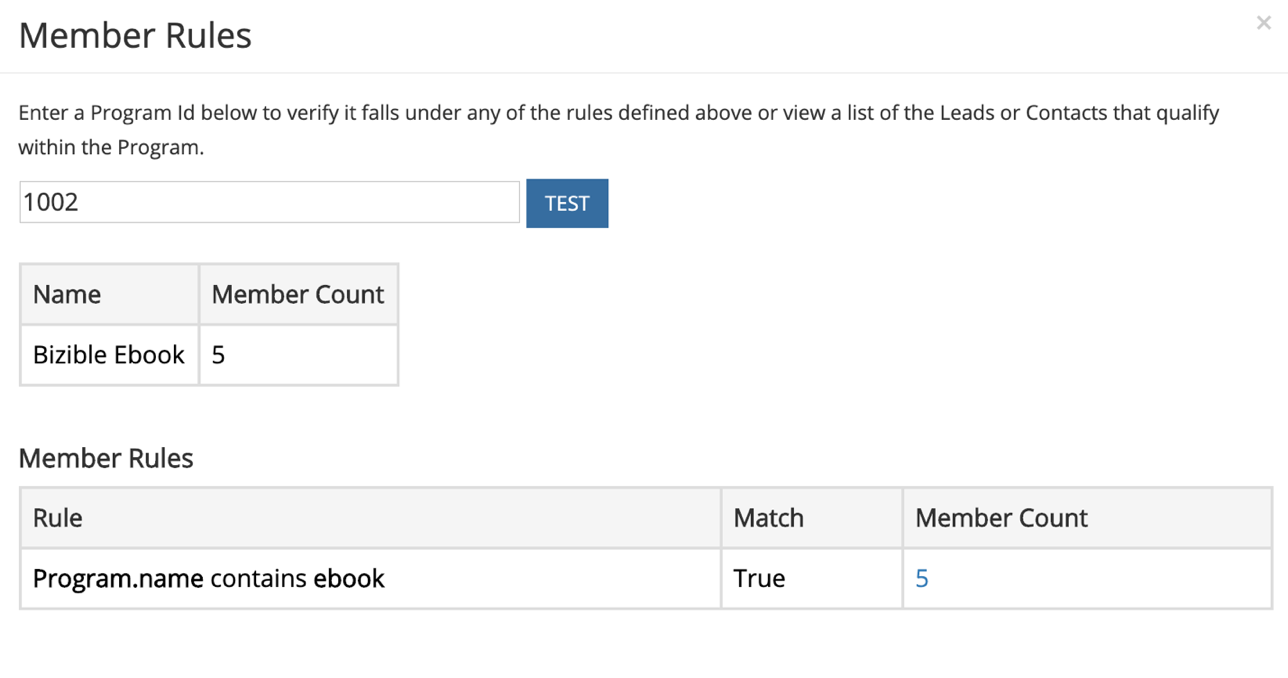Screen dimensions: 1288x678
Task: Select the Match column header
Action: (x=768, y=518)
